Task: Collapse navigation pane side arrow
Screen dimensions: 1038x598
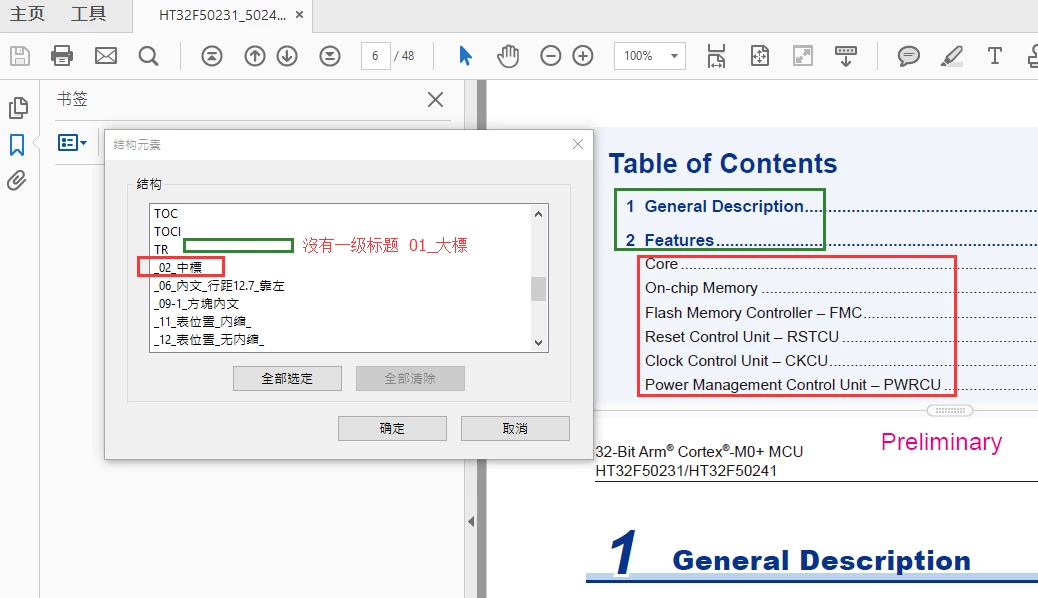Action: 471,521
